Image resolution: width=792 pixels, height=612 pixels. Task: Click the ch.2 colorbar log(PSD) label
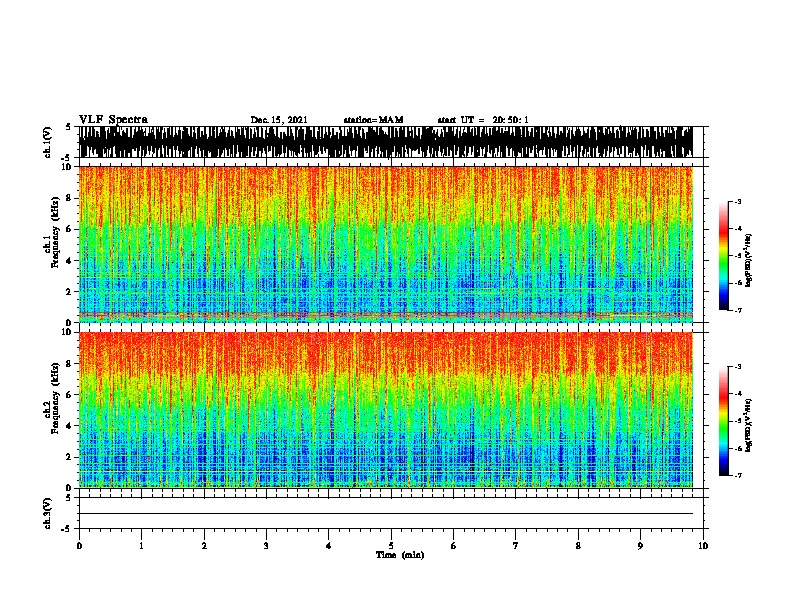[748, 425]
